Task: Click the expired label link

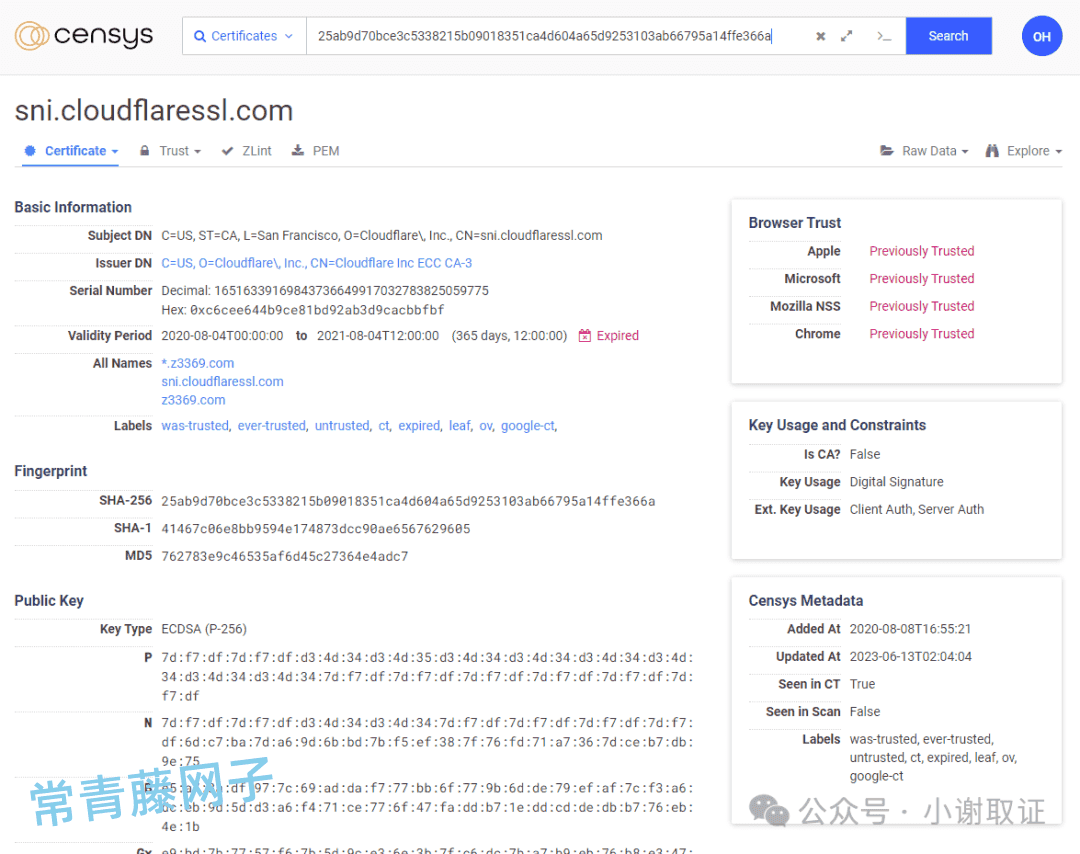Action: (419, 426)
